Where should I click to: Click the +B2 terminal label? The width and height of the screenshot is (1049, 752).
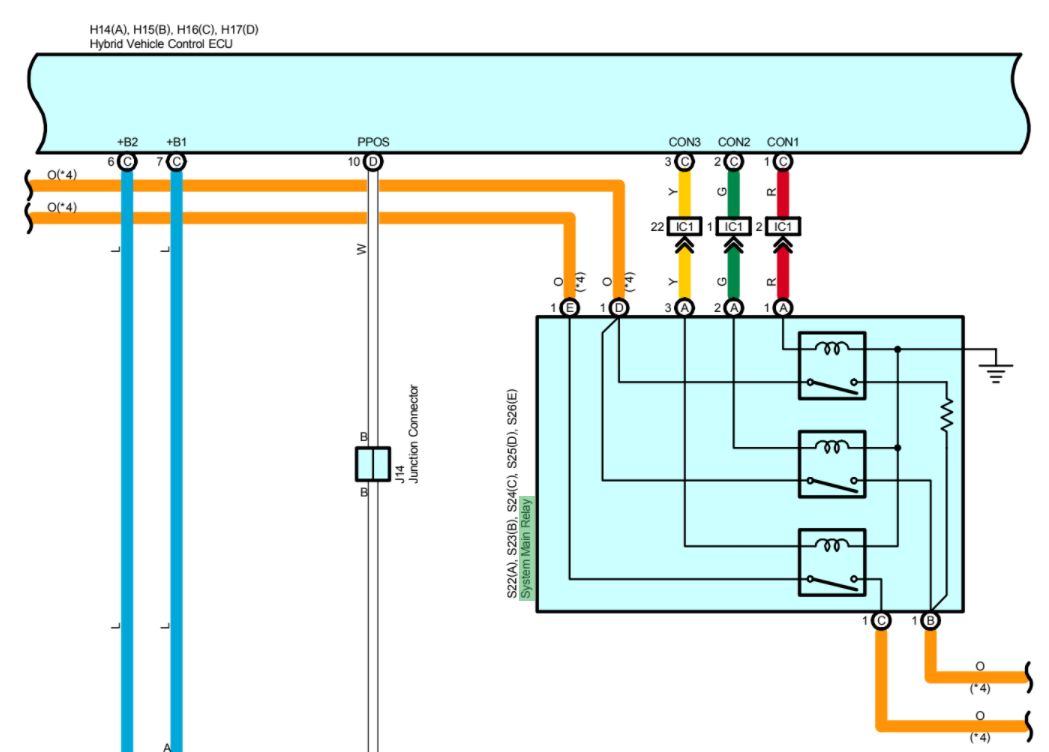tap(127, 142)
